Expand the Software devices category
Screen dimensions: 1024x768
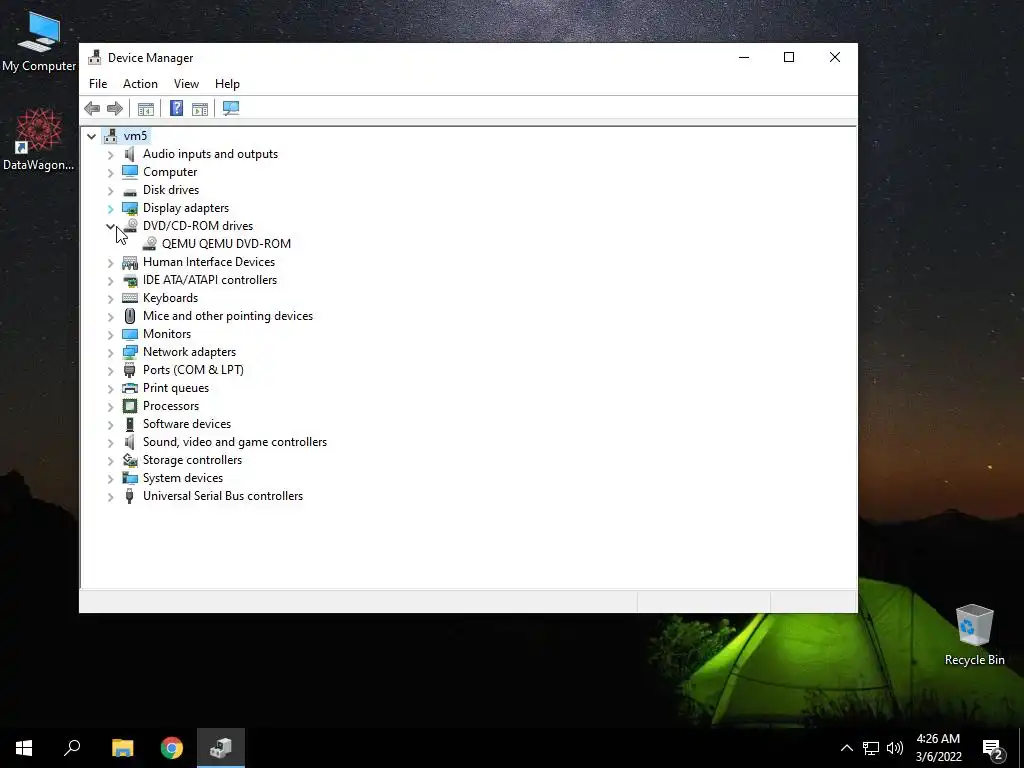point(110,424)
